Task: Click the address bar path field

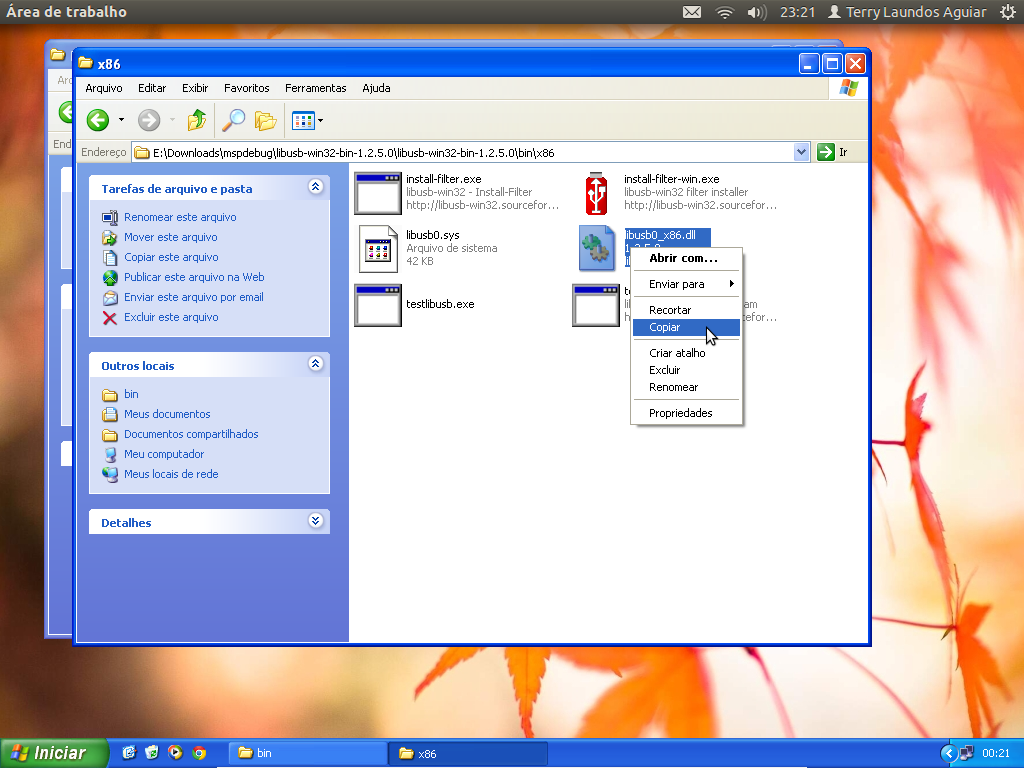Action: [462, 153]
